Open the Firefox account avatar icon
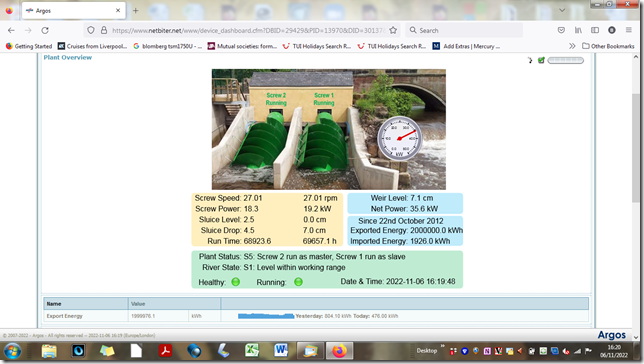 pos(612,30)
